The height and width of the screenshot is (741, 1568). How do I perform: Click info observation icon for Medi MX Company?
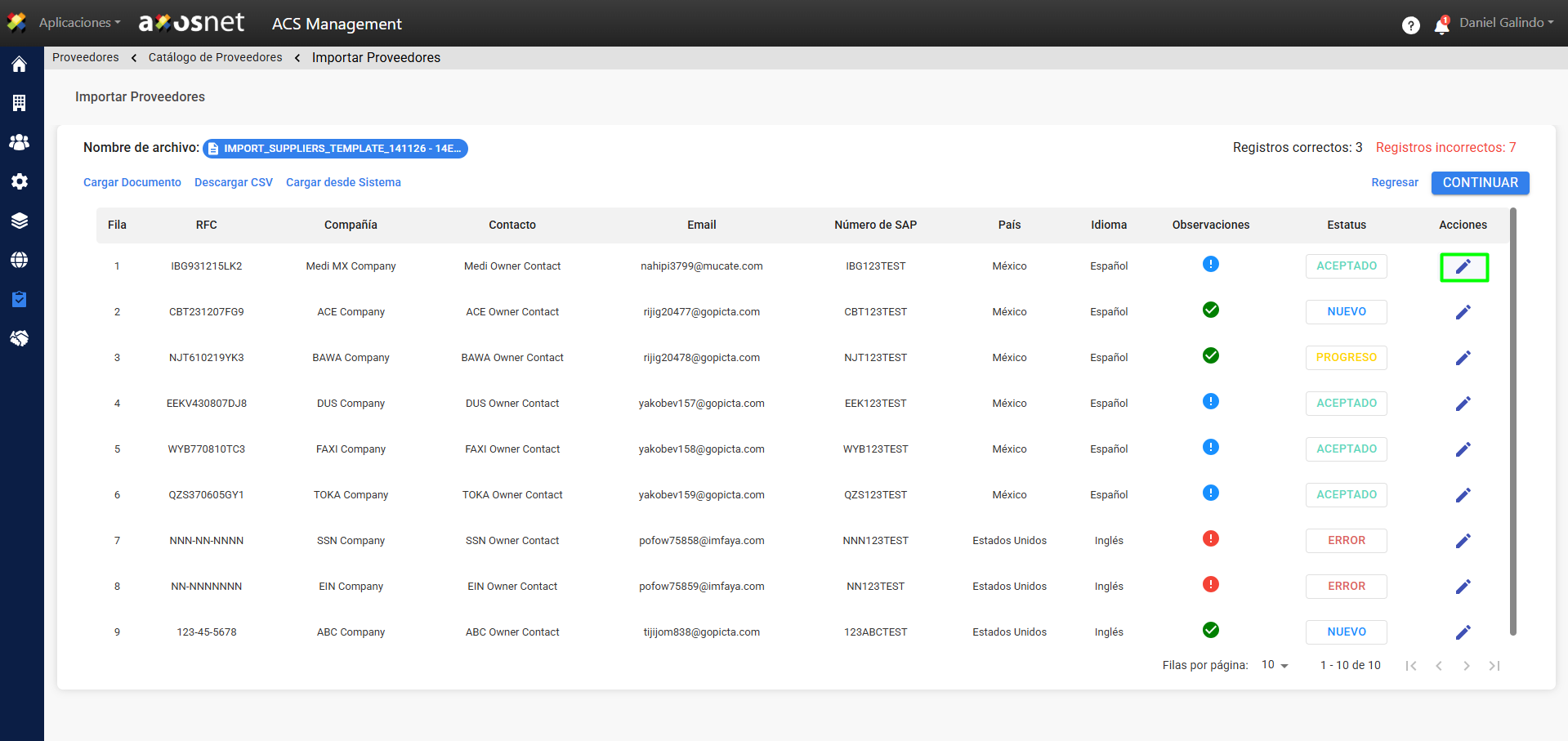point(1210,264)
